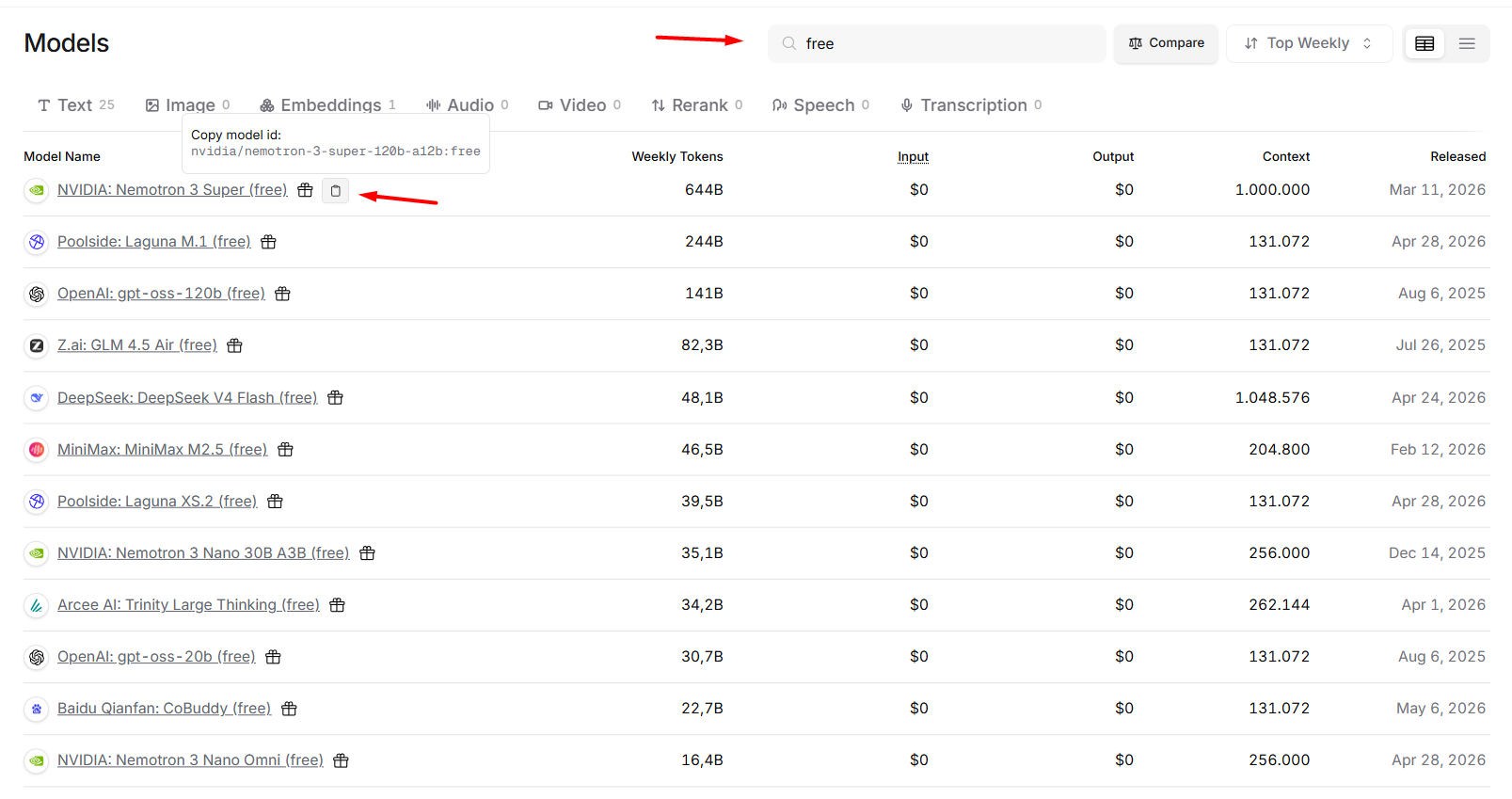Screen dimensions: 1512x799
Task: Click the Context column header
Action: [x=1286, y=157]
